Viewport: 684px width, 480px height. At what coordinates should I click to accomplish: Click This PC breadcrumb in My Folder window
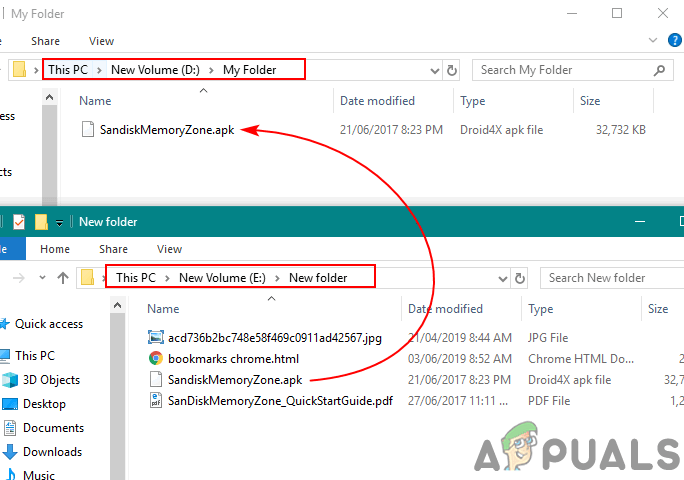coord(68,70)
